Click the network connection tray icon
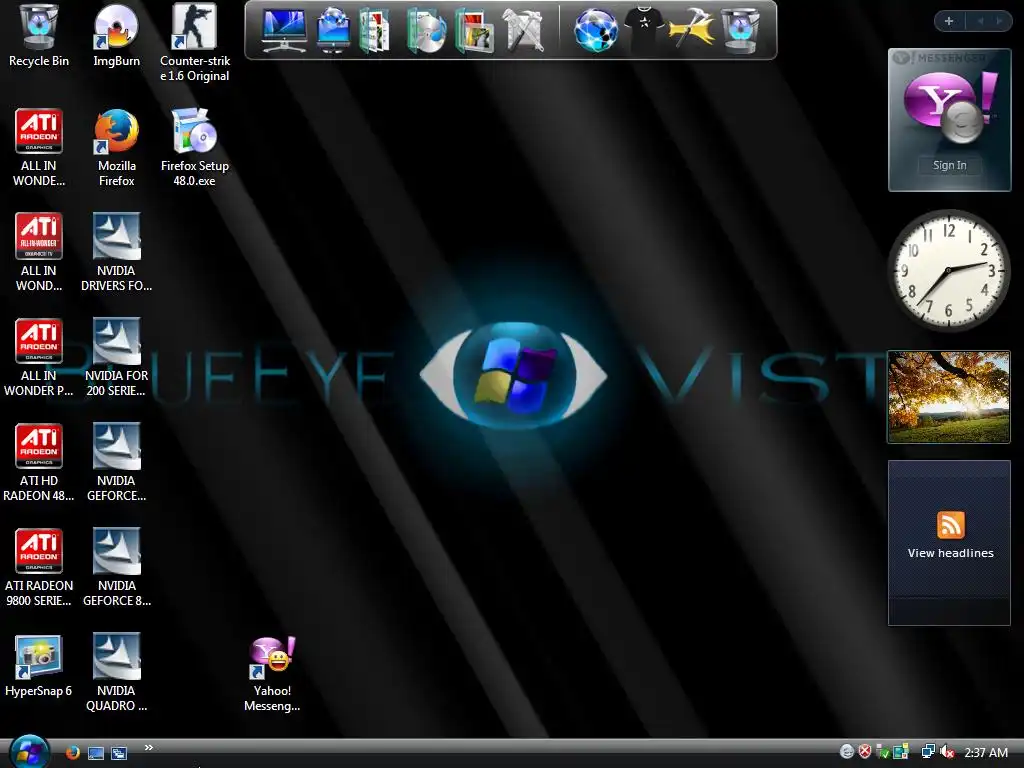 pos(927,752)
